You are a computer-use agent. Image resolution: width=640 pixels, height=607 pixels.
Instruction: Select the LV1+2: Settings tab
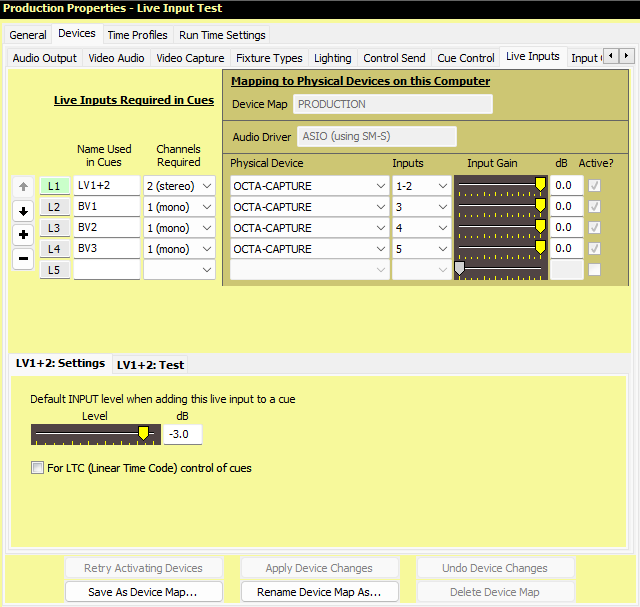coord(60,363)
